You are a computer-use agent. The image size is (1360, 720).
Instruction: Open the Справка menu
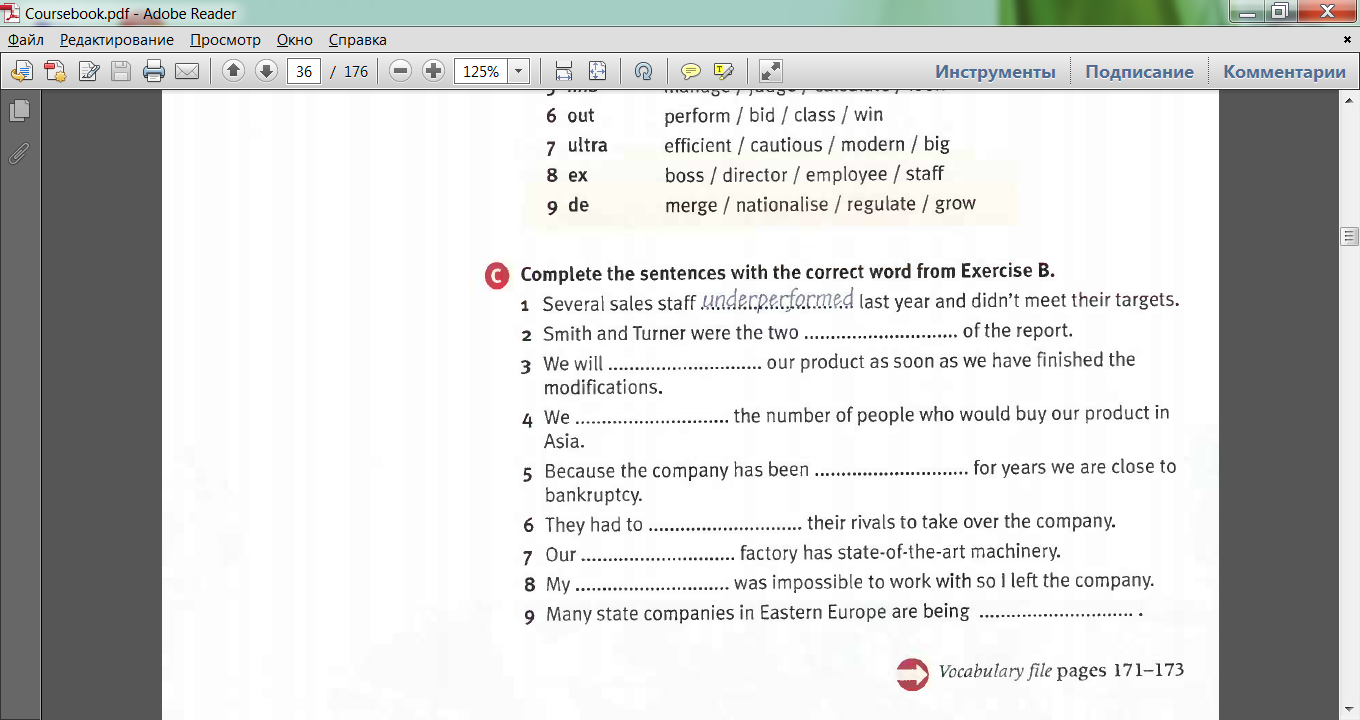pyautogui.click(x=357, y=40)
